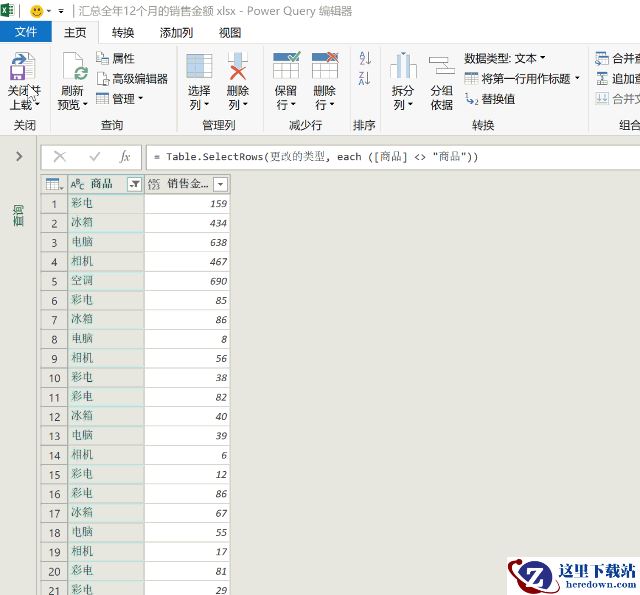Open 关闭并上载 dropdown arrow
Image resolution: width=640 pixels, height=595 pixels.
coord(38,104)
